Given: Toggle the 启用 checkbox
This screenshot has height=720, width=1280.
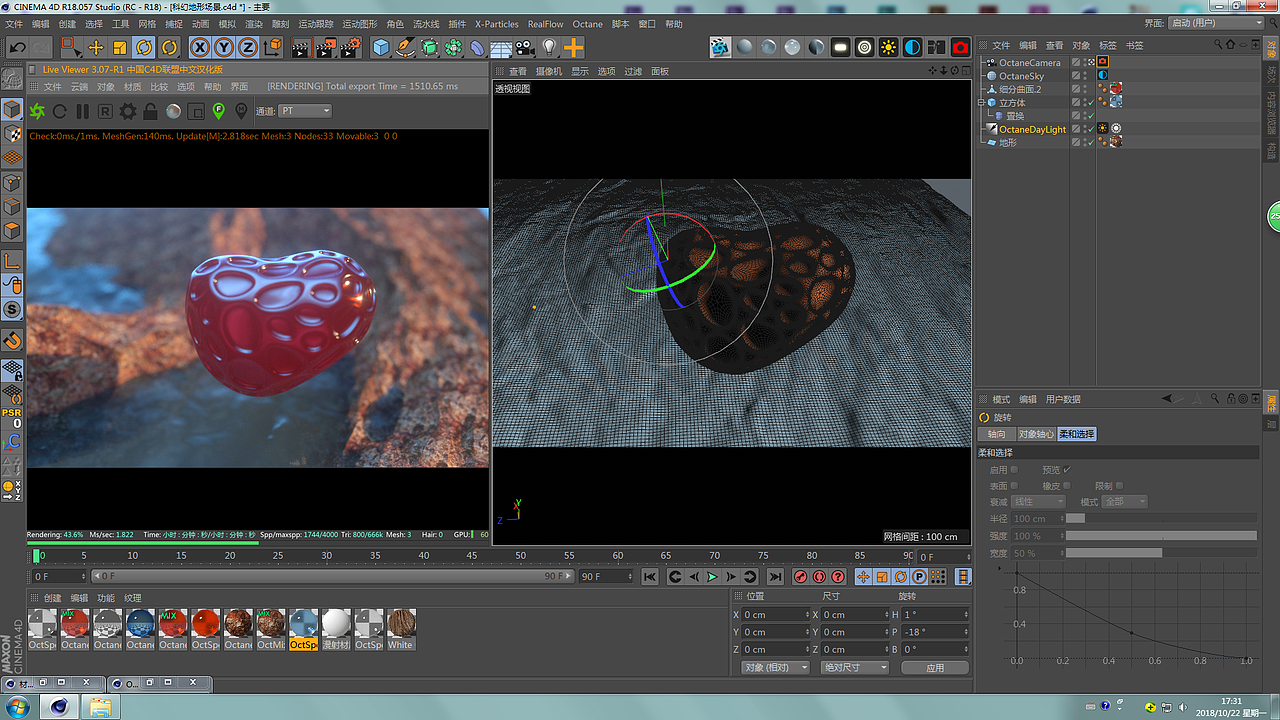Looking at the screenshot, I should tap(1014, 469).
